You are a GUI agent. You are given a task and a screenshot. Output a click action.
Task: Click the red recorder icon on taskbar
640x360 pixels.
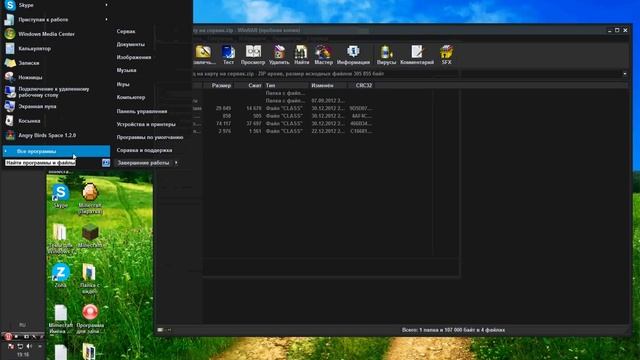8,337
